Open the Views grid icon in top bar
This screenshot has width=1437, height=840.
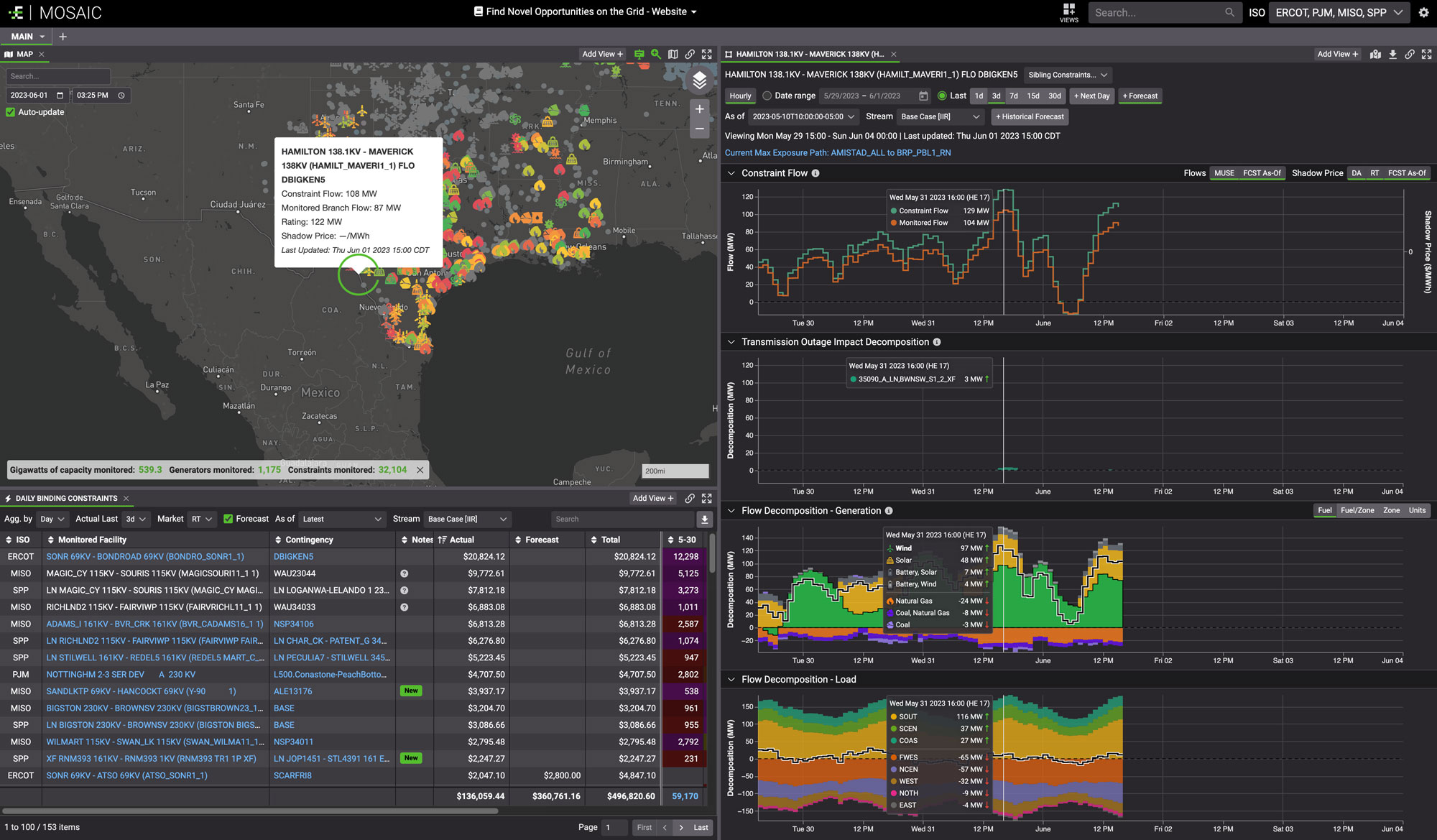tap(1068, 11)
